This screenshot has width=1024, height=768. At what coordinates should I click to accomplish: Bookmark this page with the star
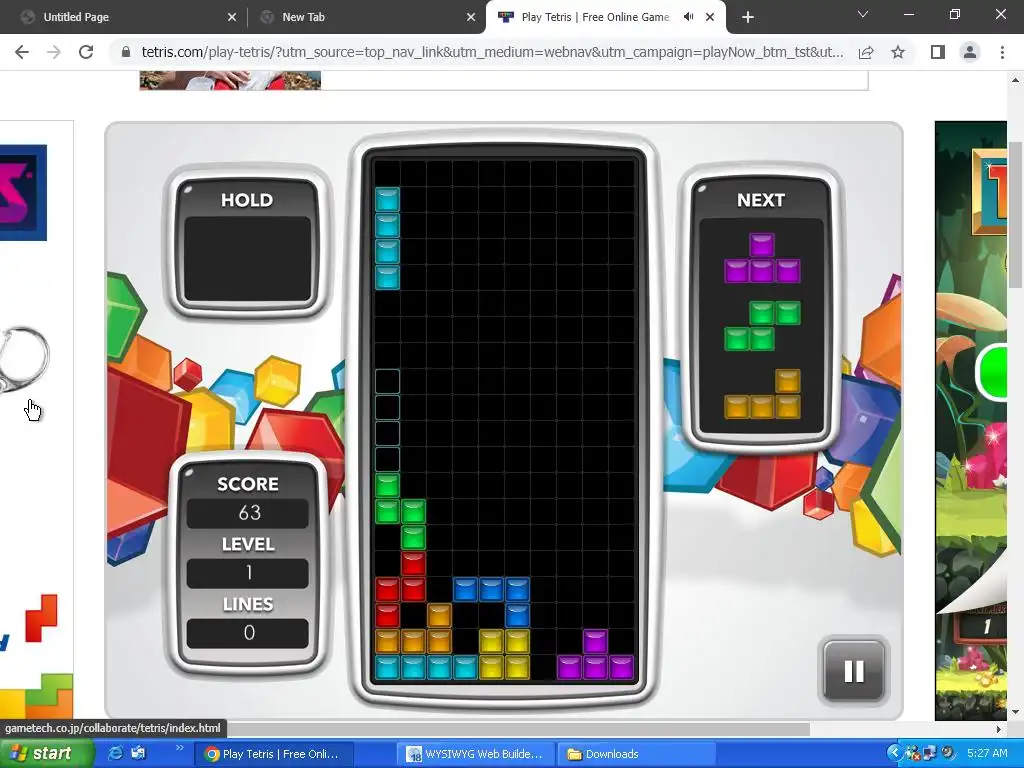tap(898, 52)
